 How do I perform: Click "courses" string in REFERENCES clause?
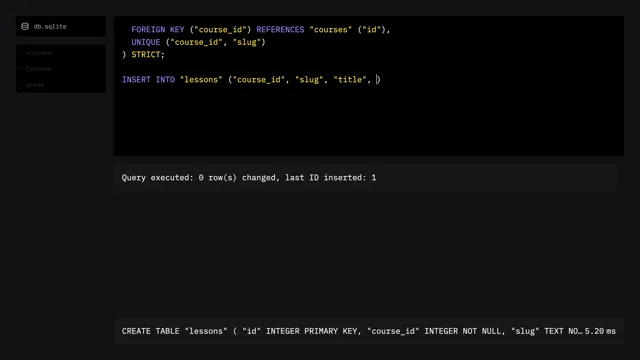pos(331,30)
